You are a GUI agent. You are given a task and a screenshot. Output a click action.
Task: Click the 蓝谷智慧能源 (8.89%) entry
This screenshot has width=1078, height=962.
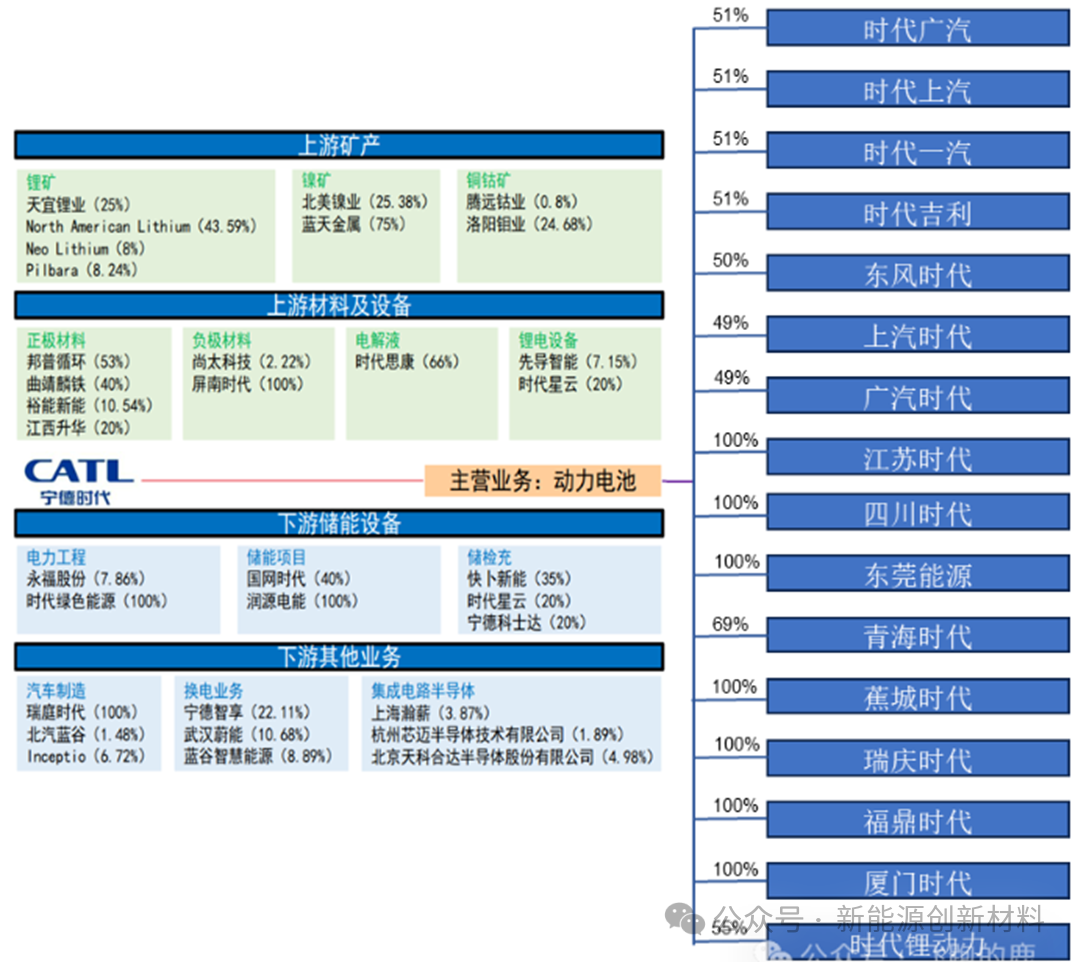point(258,756)
